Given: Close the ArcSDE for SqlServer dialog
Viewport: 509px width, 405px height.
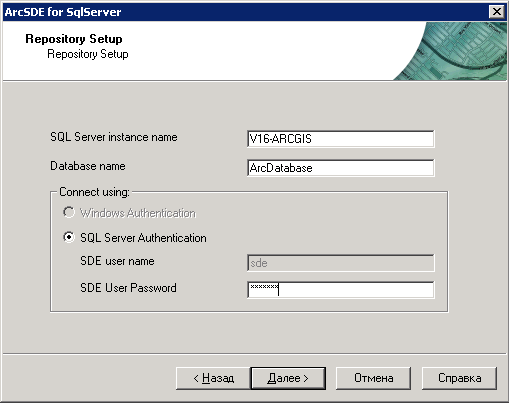Looking at the screenshot, I should (497, 12).
